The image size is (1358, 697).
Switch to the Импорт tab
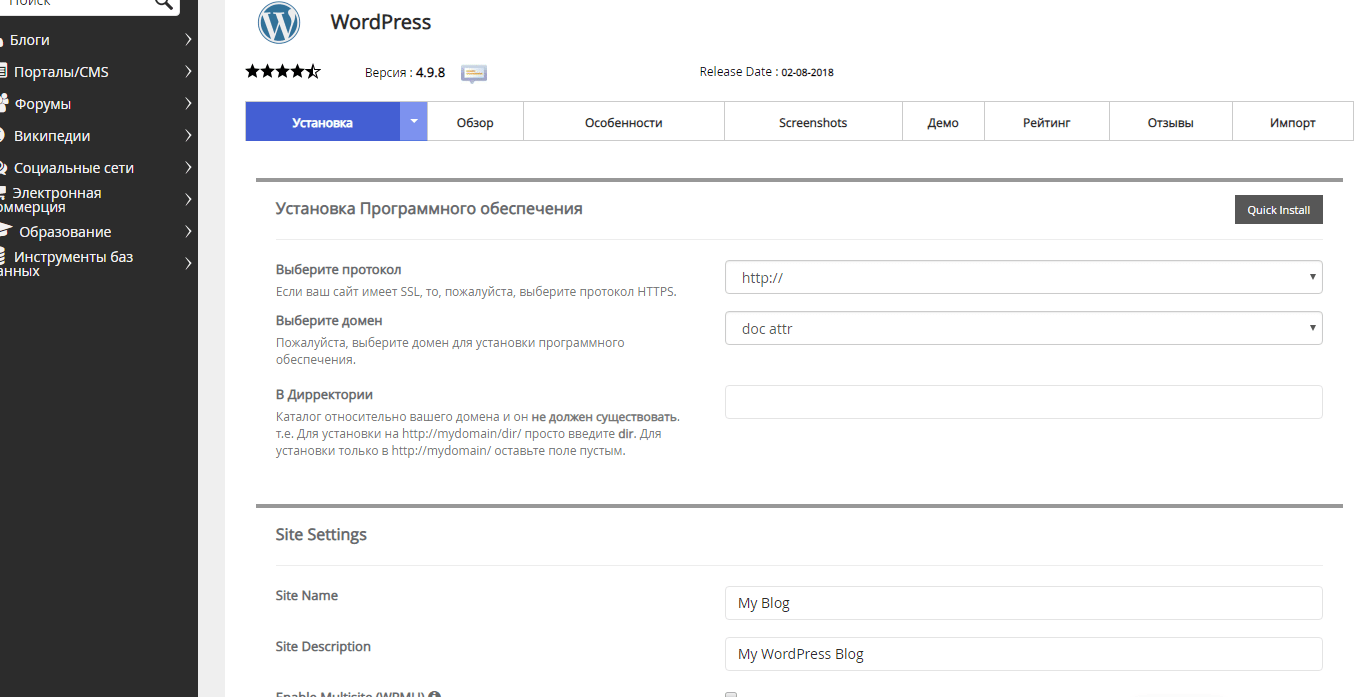tap(1293, 122)
